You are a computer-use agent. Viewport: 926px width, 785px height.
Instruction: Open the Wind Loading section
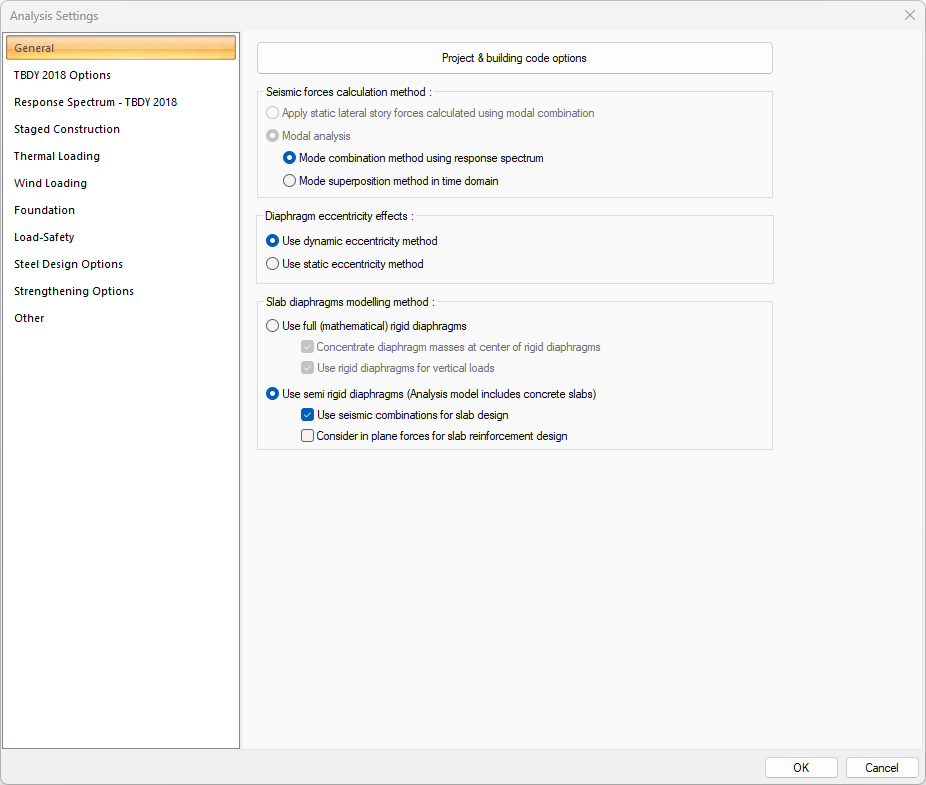[x=50, y=183]
